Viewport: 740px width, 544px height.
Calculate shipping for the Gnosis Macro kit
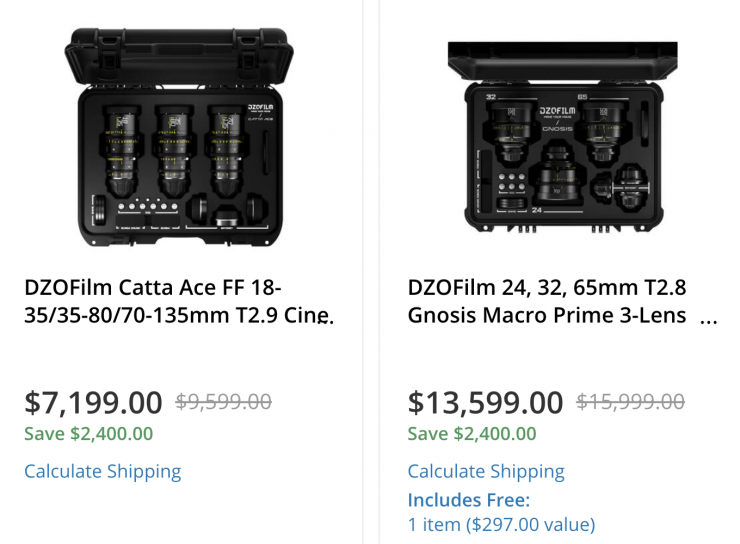click(x=486, y=471)
